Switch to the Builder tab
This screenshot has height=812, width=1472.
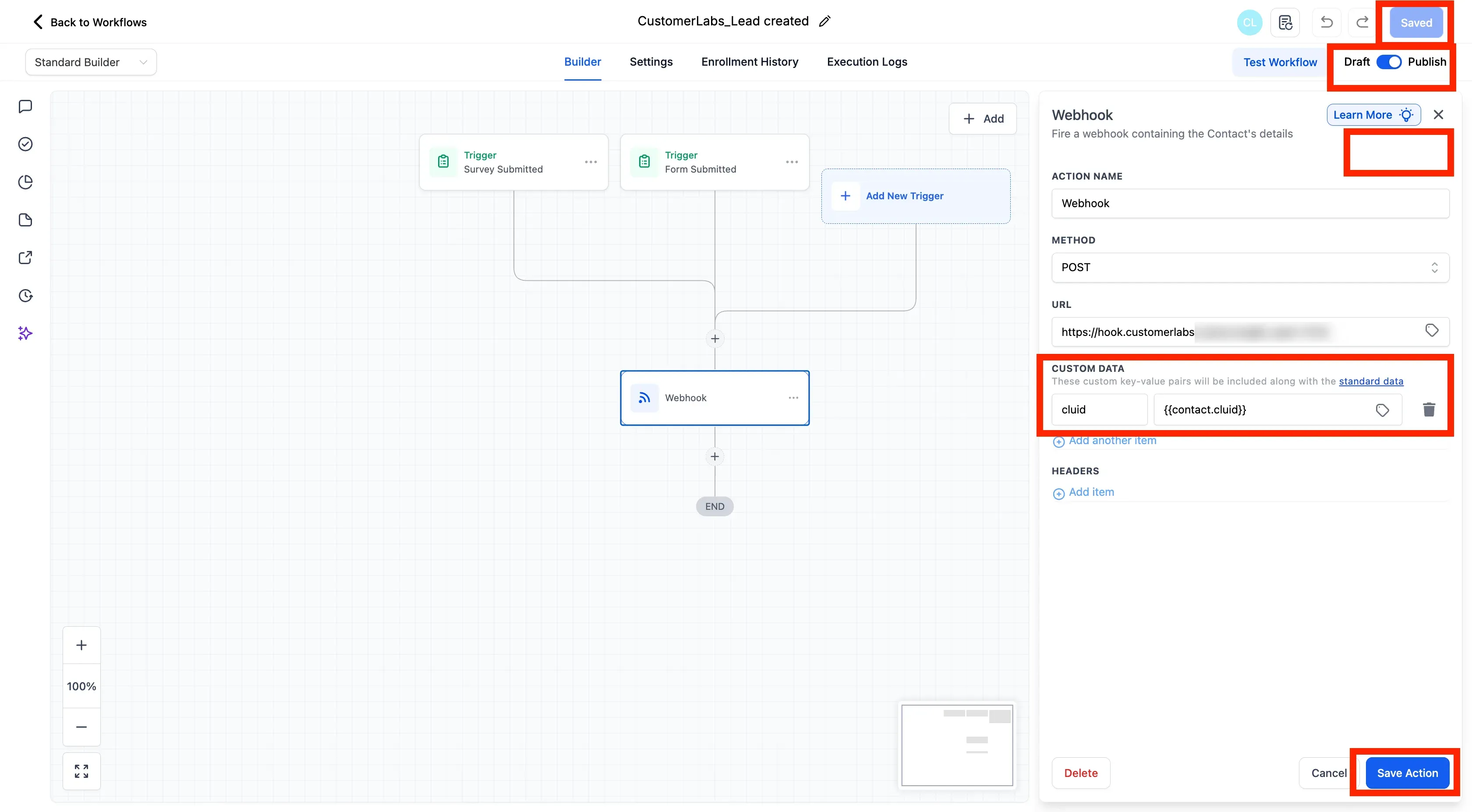[582, 62]
